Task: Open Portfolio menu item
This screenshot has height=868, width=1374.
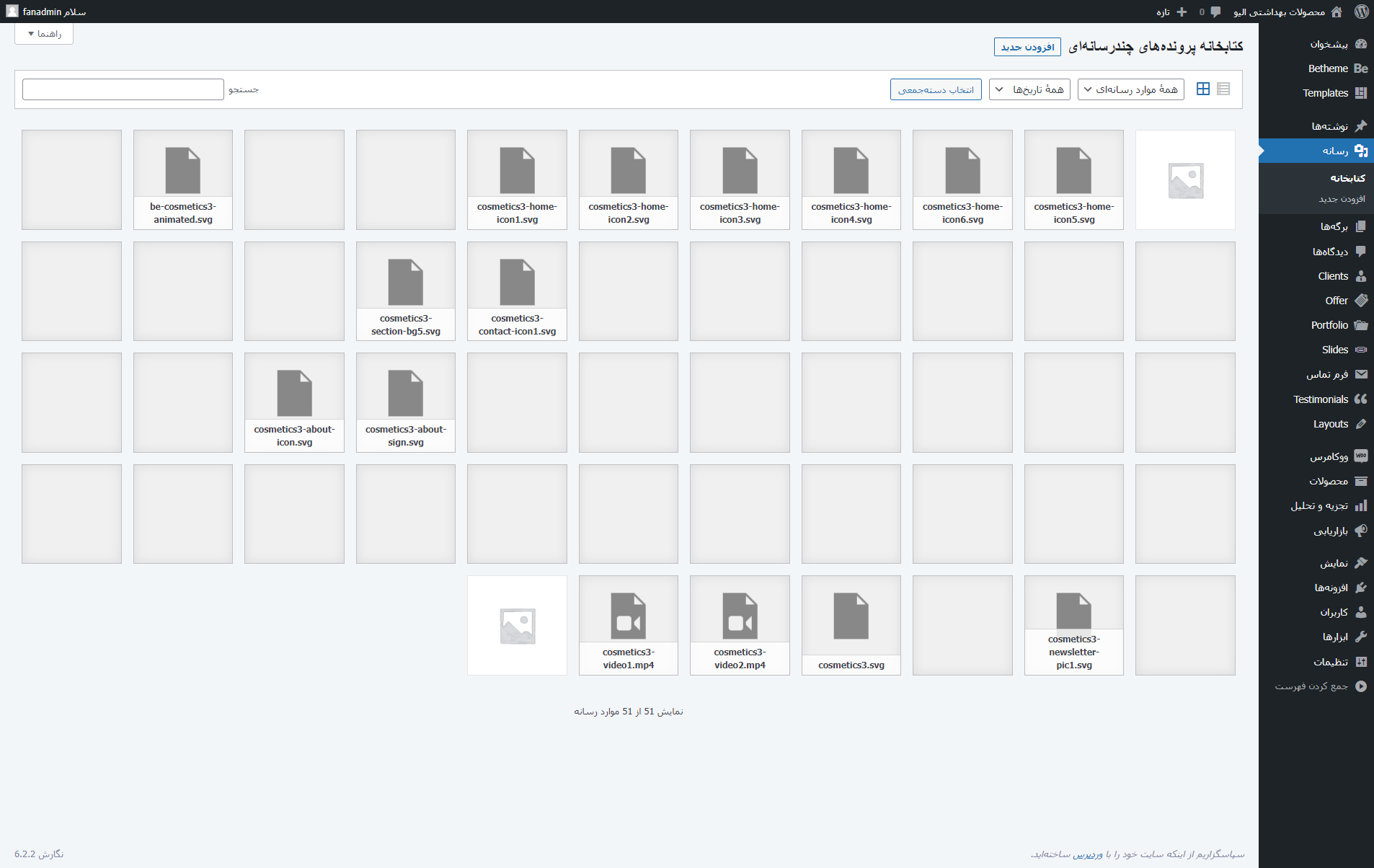Action: click(x=1329, y=325)
